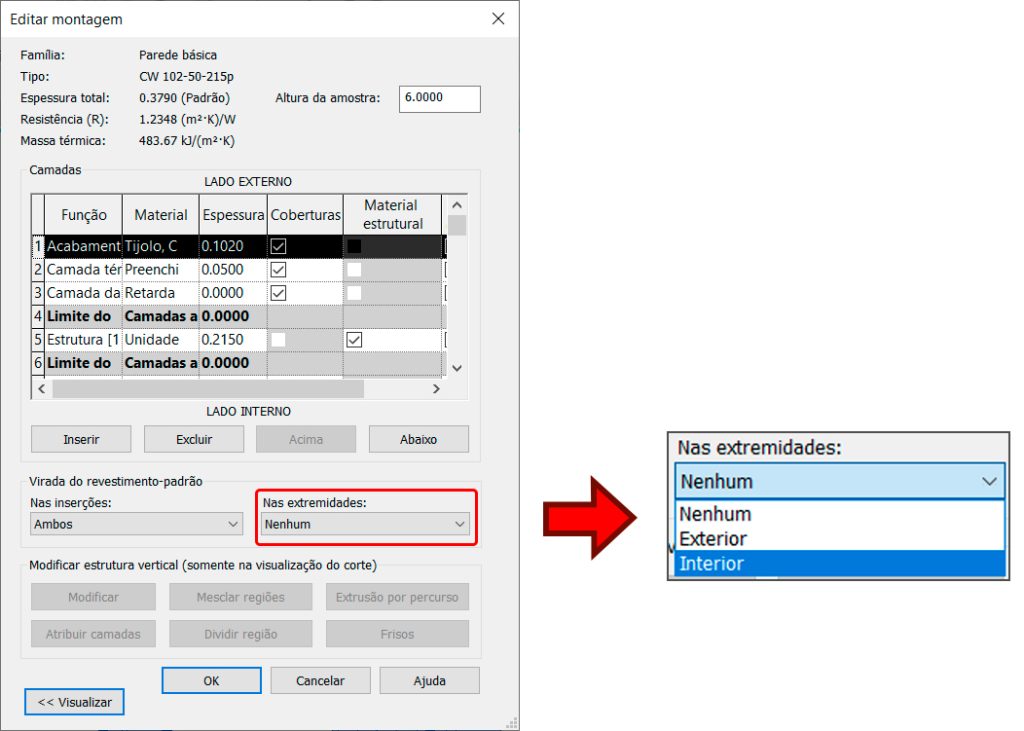Viewport: 1024px width, 731px height.
Task: Click the Cancelar button
Action: point(320,681)
